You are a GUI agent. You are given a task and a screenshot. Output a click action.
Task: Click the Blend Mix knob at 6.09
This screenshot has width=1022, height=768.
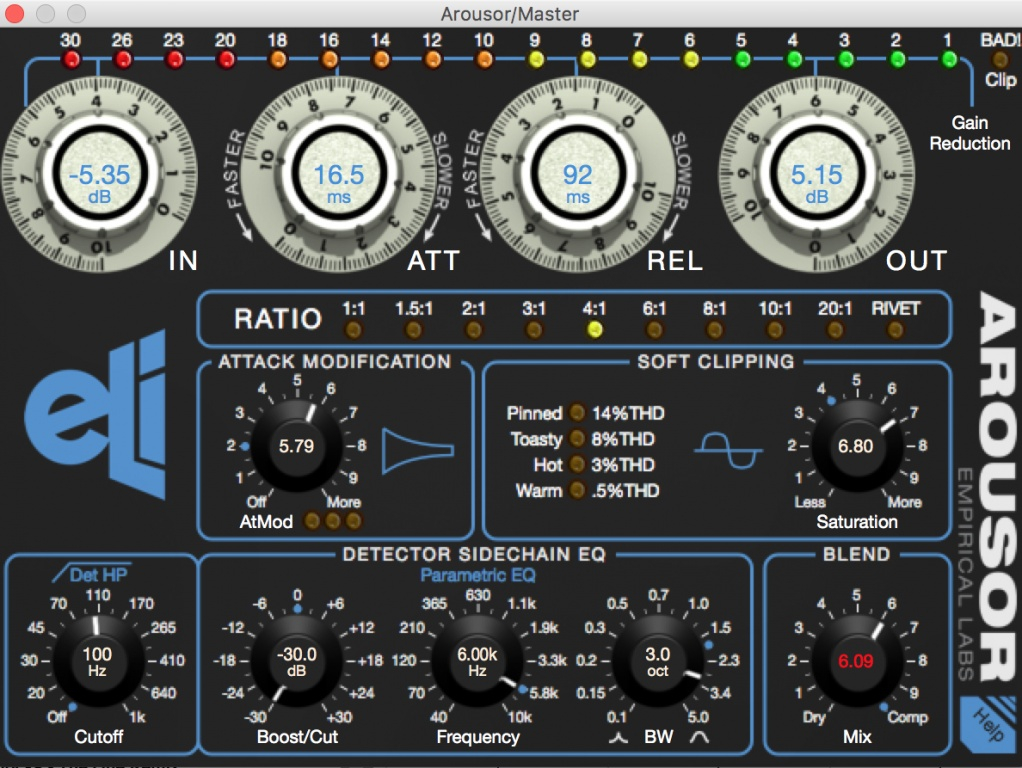(856, 660)
